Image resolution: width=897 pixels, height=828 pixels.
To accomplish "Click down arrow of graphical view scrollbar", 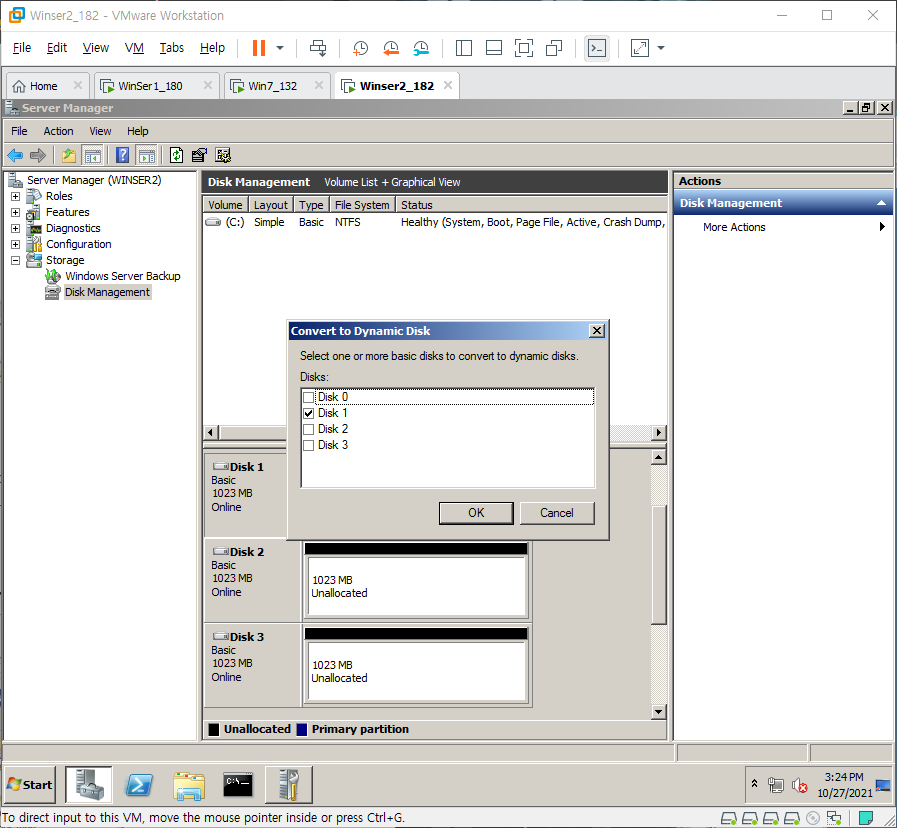I will (658, 712).
